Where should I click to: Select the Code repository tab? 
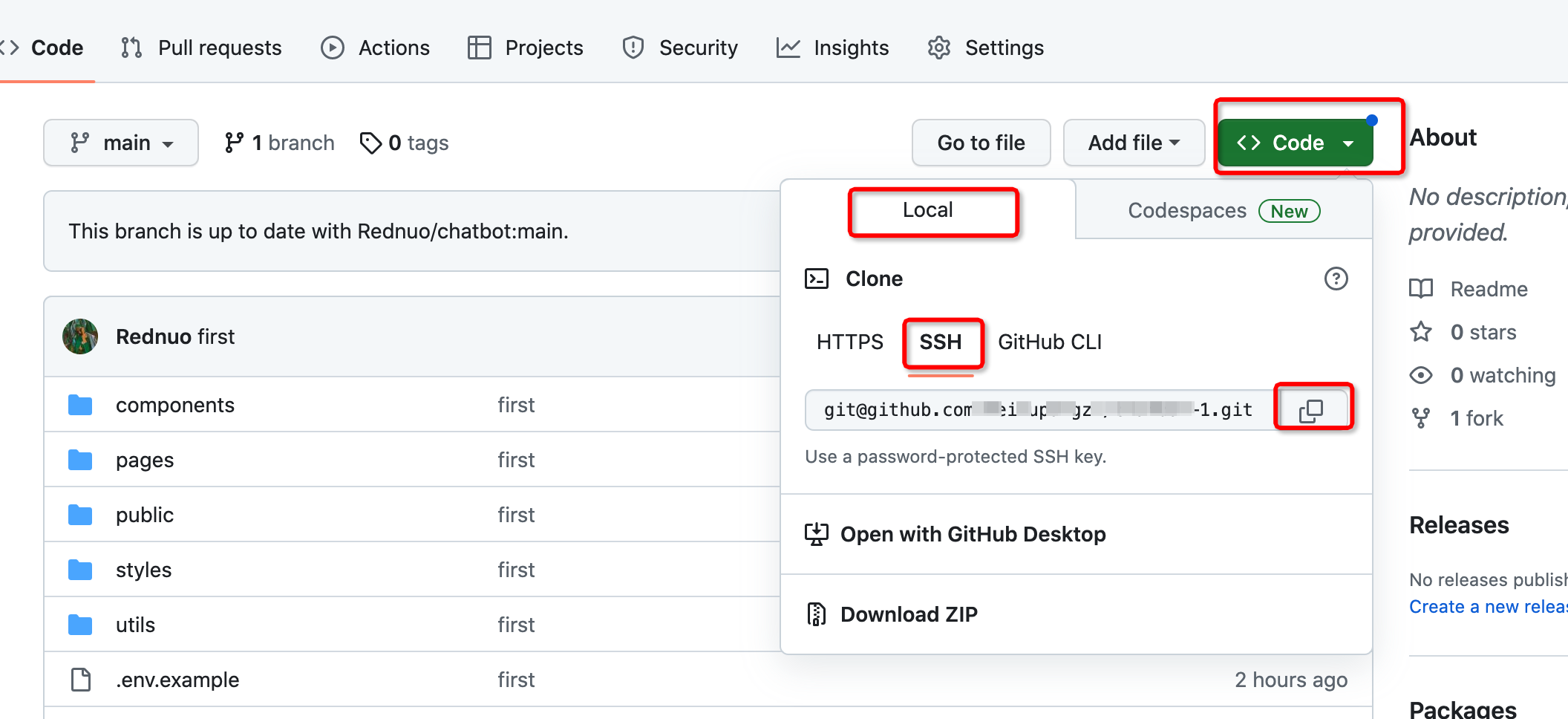(43, 48)
